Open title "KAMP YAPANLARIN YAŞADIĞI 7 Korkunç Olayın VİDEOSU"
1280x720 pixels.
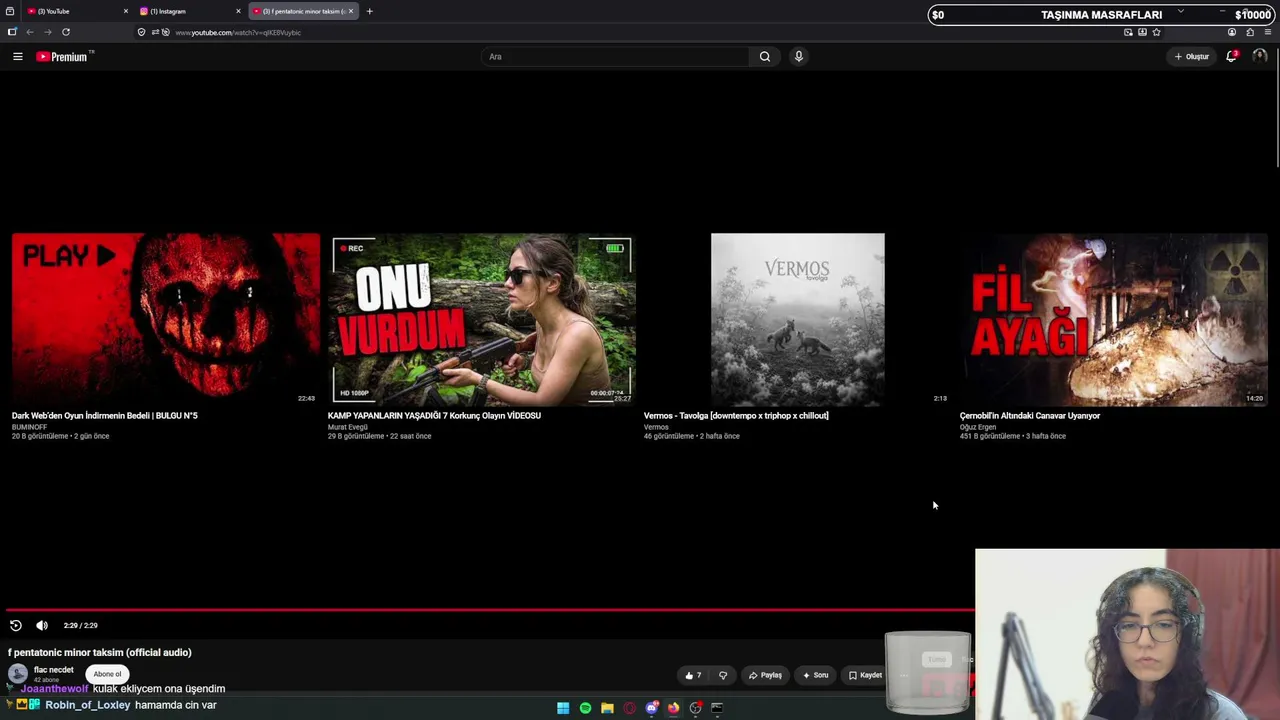pyautogui.click(x=434, y=416)
